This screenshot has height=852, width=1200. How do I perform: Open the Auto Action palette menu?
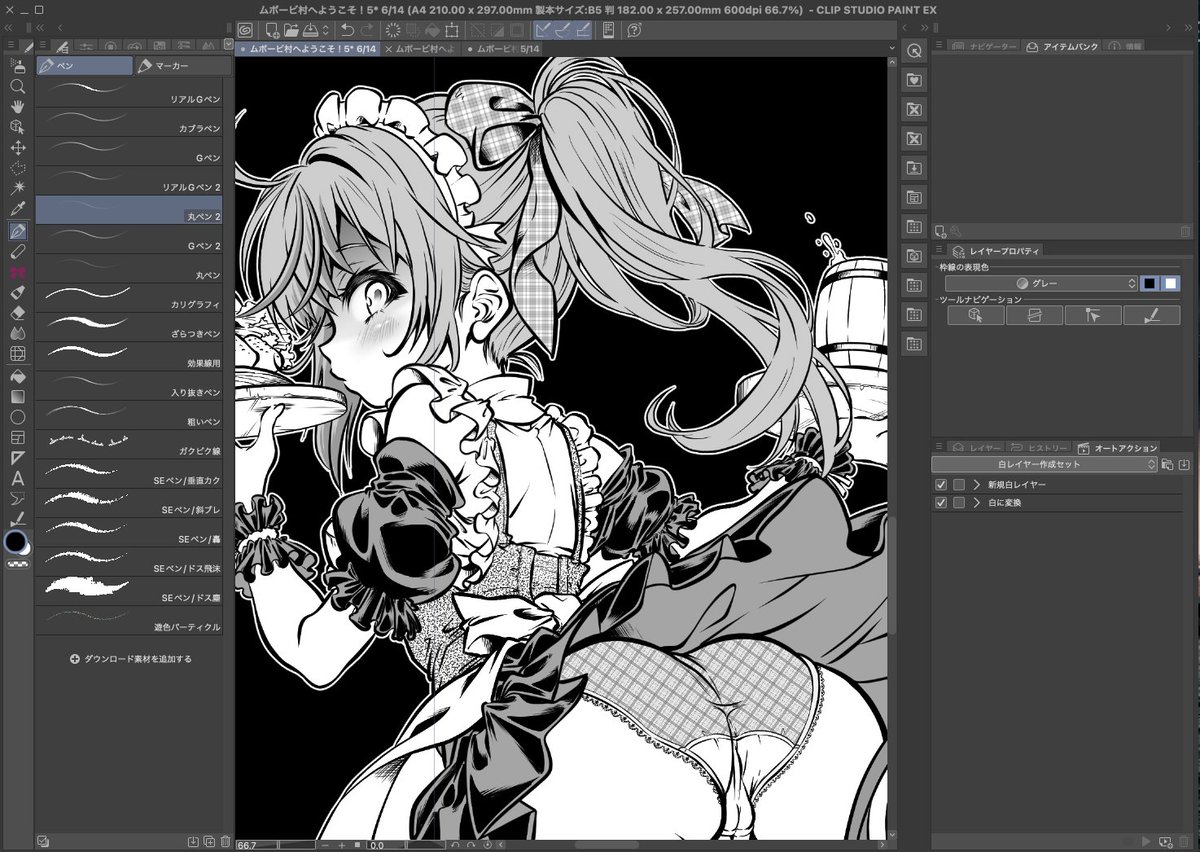(x=940, y=447)
